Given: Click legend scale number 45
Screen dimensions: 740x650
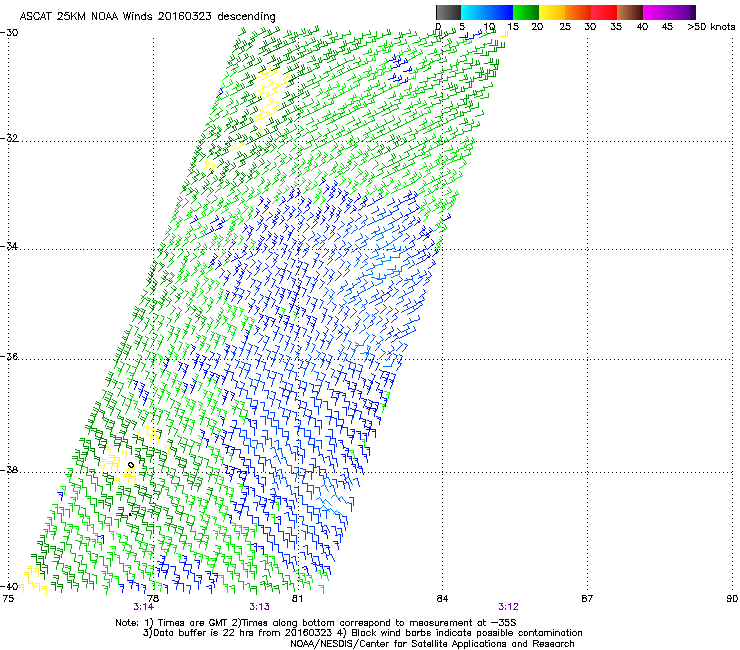Looking at the screenshot, I should [x=667, y=27].
